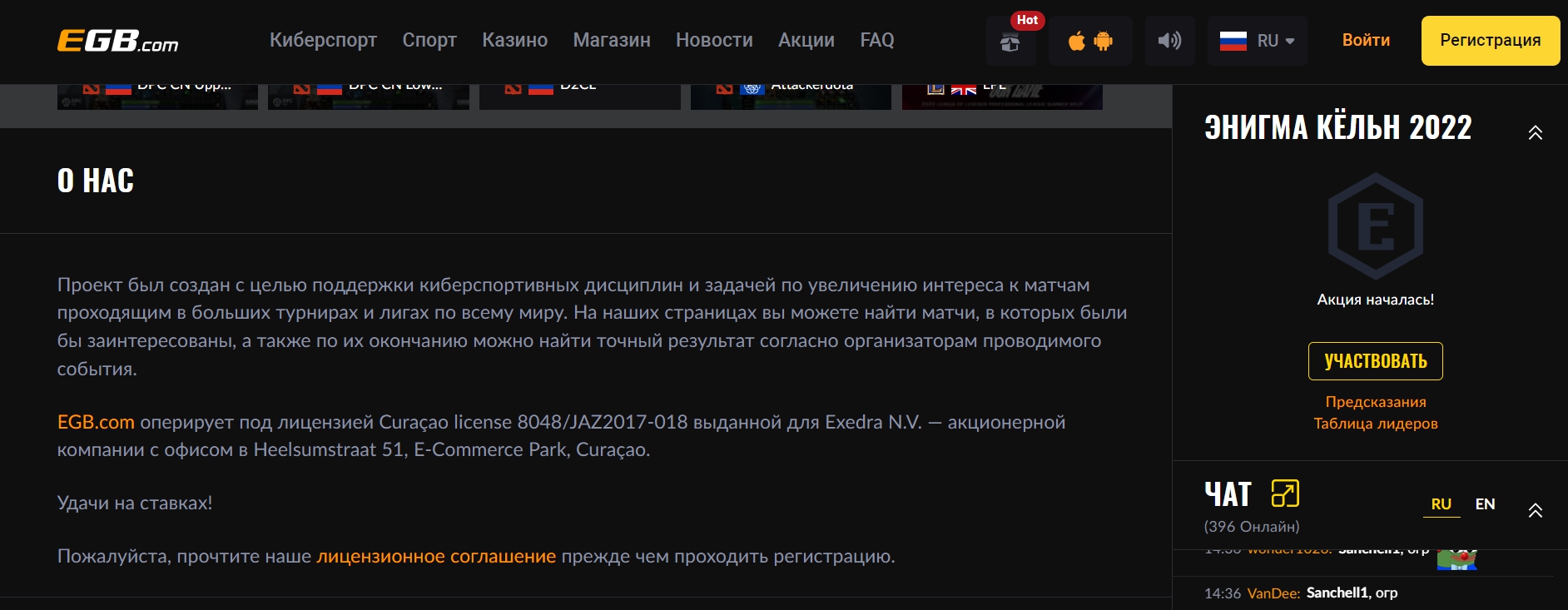Pop out the chat window icon
Image resolution: width=1568 pixels, height=610 pixels.
1285,493
